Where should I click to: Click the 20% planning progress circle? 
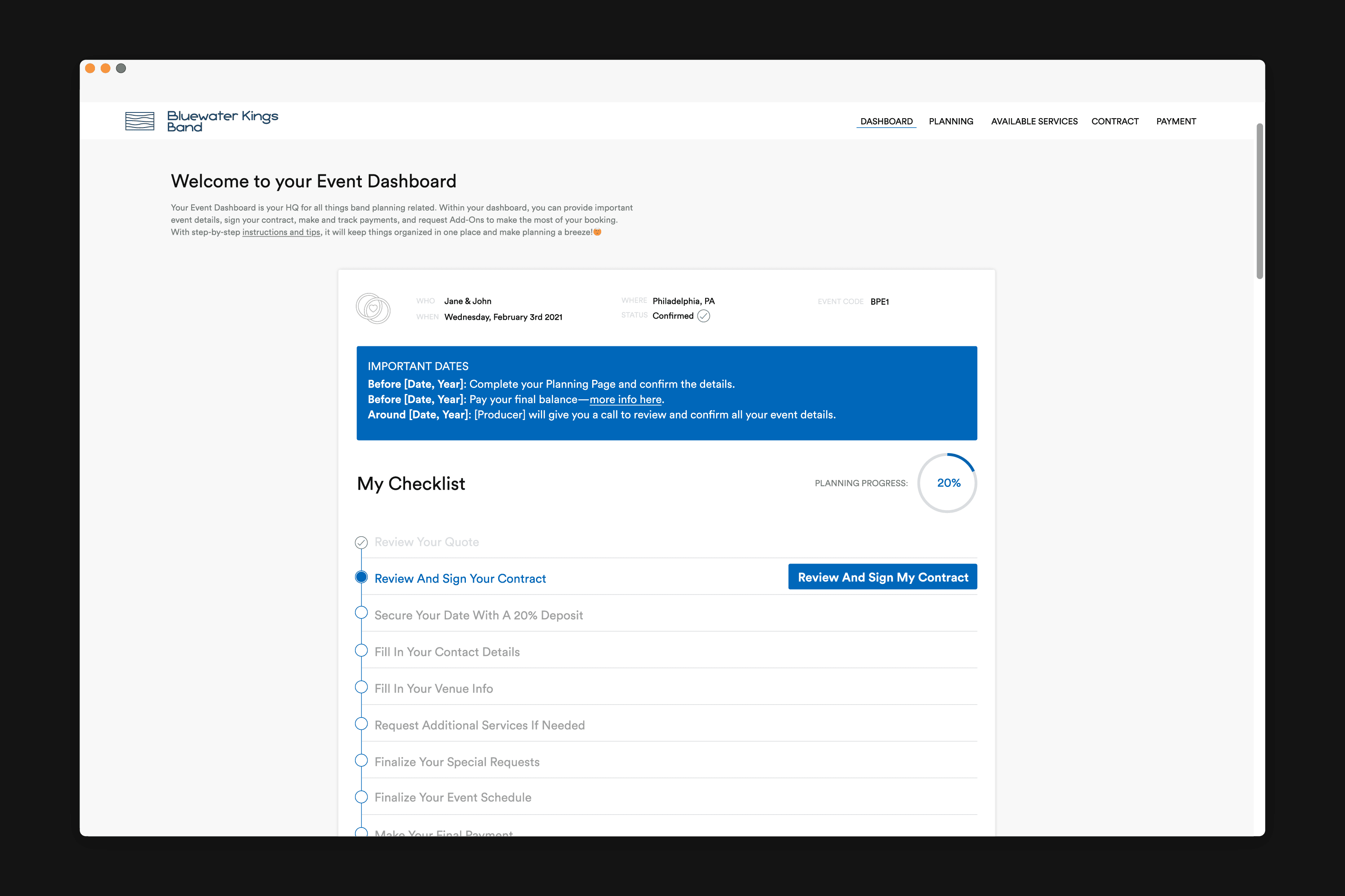click(947, 483)
